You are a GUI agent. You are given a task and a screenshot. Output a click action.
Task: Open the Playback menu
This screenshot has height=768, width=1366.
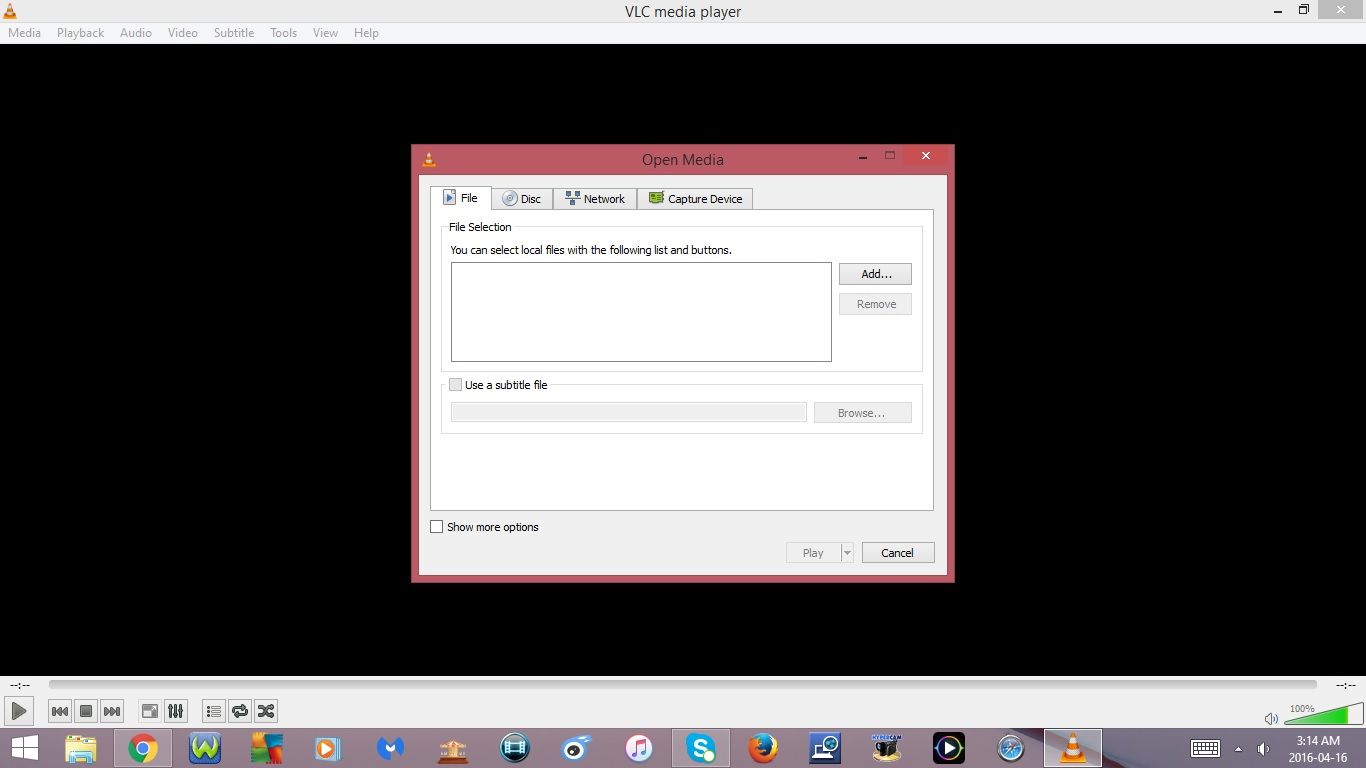tap(79, 32)
